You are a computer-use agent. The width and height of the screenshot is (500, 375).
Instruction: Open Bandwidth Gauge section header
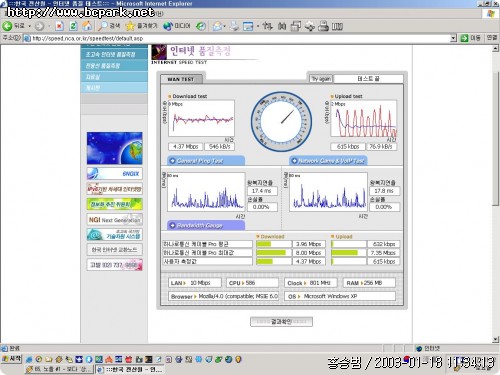point(206,226)
